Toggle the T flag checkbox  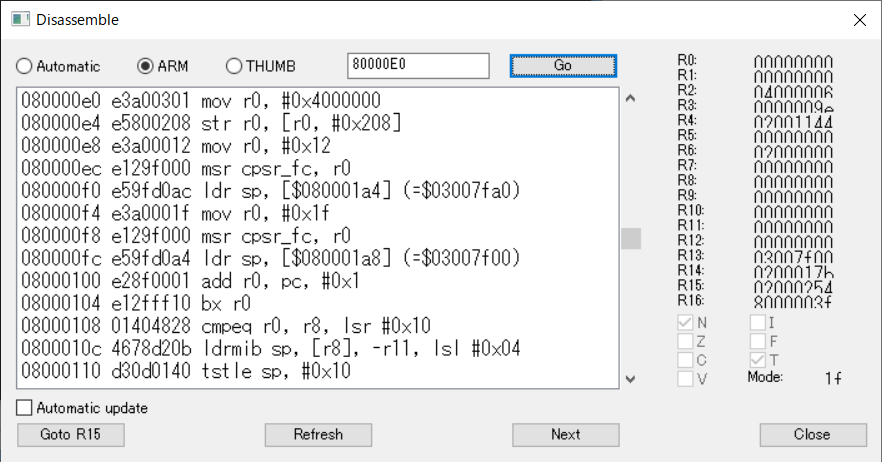[x=757, y=360]
